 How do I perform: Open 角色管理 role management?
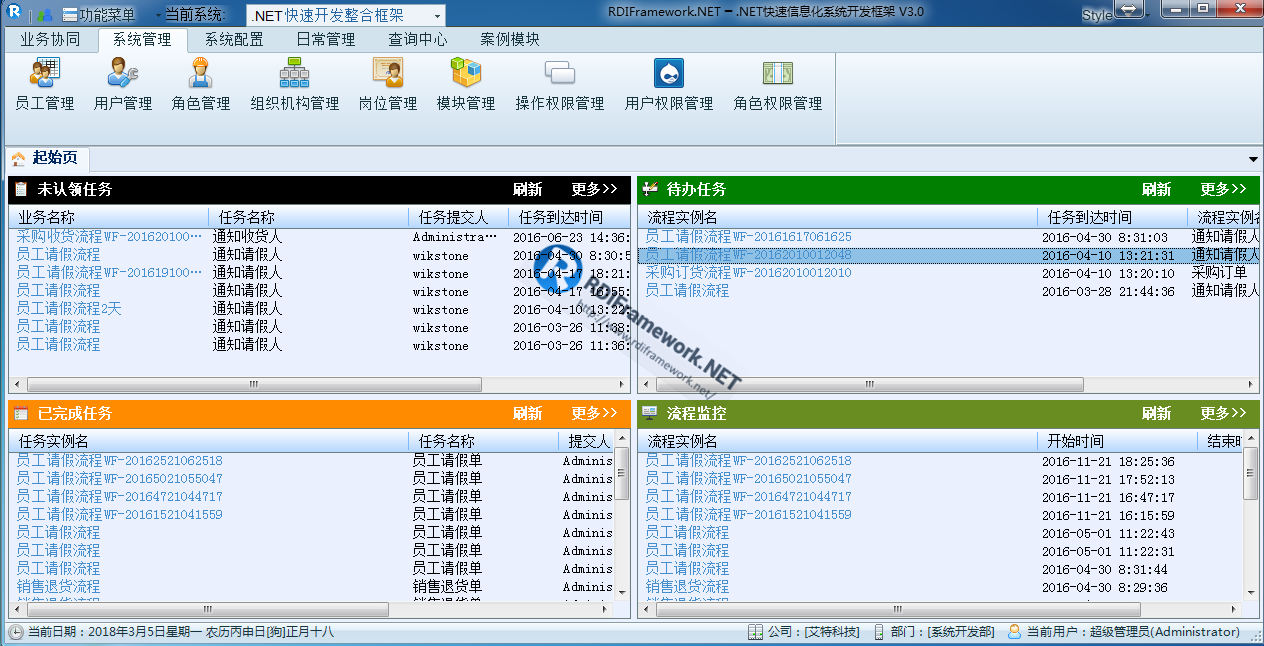pos(200,84)
